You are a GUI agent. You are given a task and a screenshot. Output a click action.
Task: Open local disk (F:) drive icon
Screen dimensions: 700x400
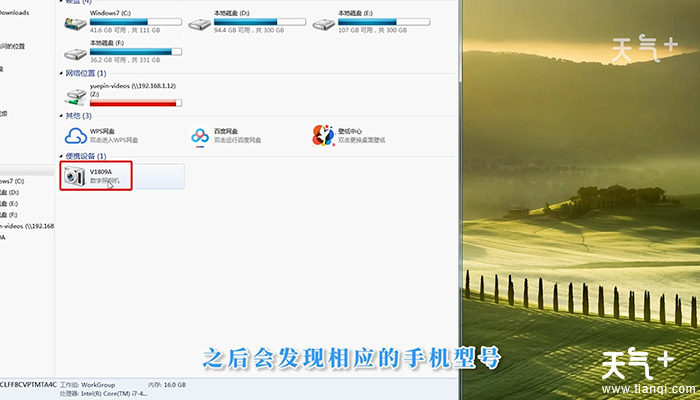(x=75, y=54)
